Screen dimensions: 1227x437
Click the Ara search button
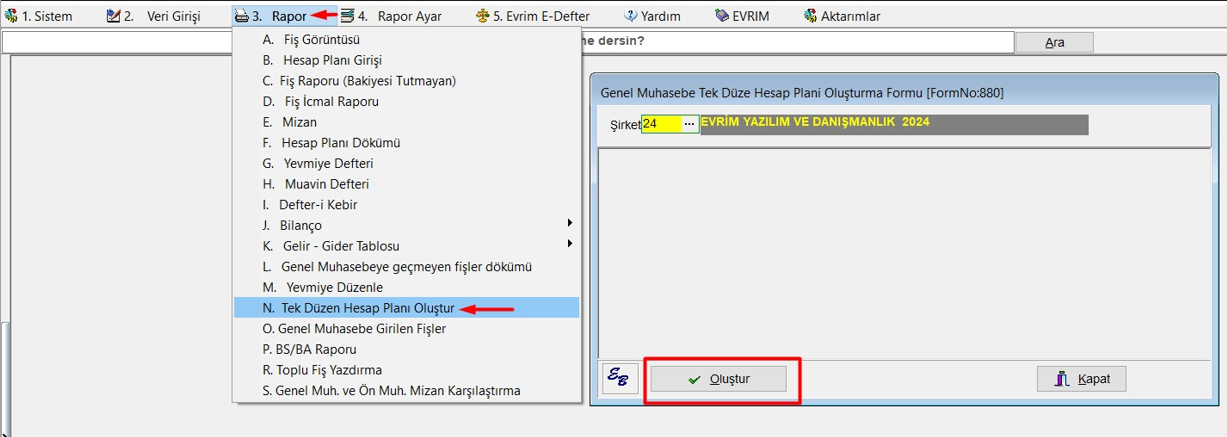click(1054, 42)
